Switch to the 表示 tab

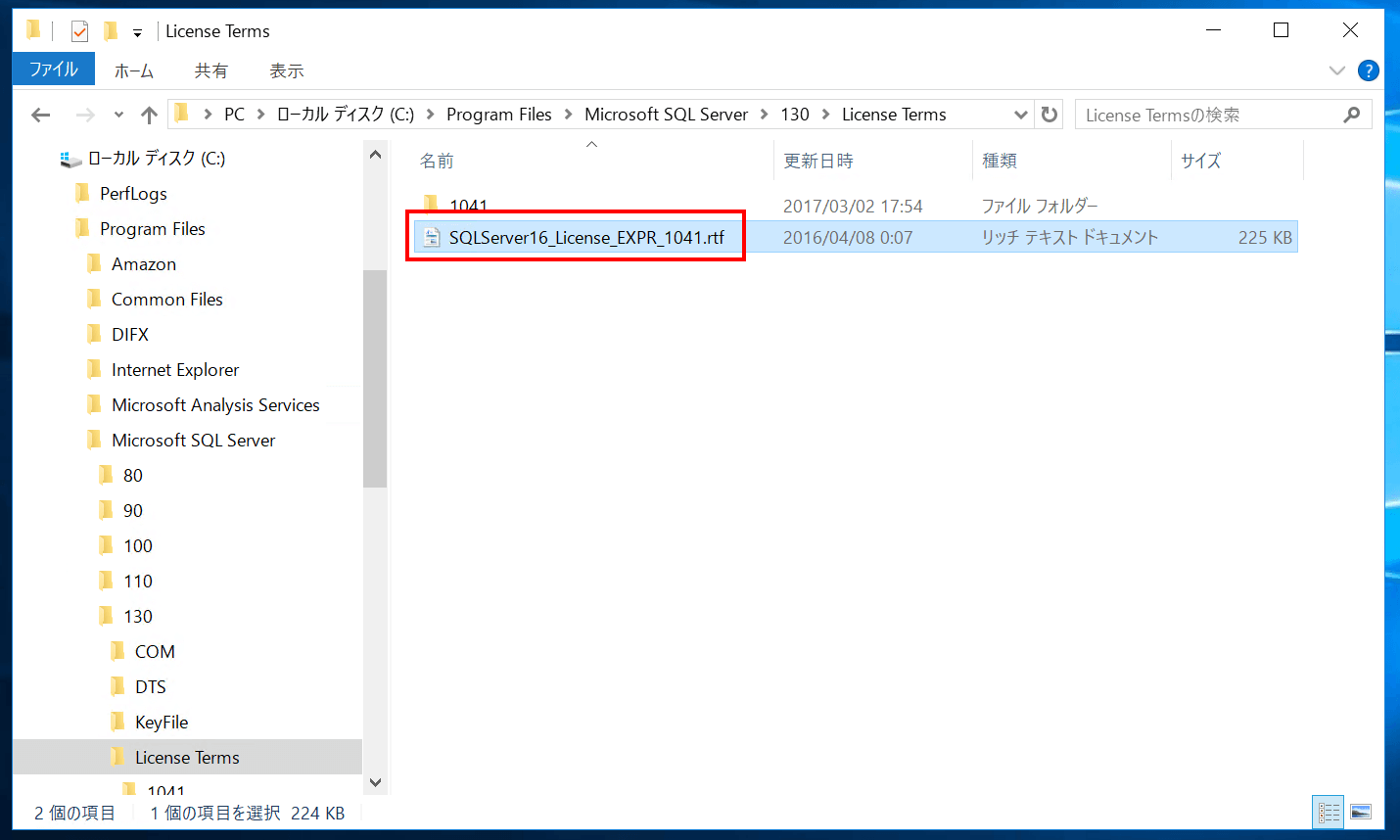(289, 70)
